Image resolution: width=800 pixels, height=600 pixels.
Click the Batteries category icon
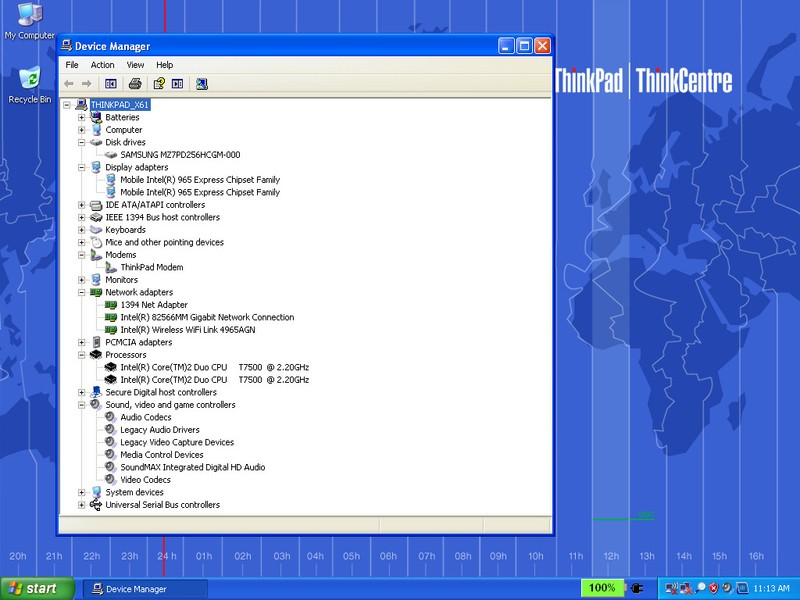tap(96, 117)
